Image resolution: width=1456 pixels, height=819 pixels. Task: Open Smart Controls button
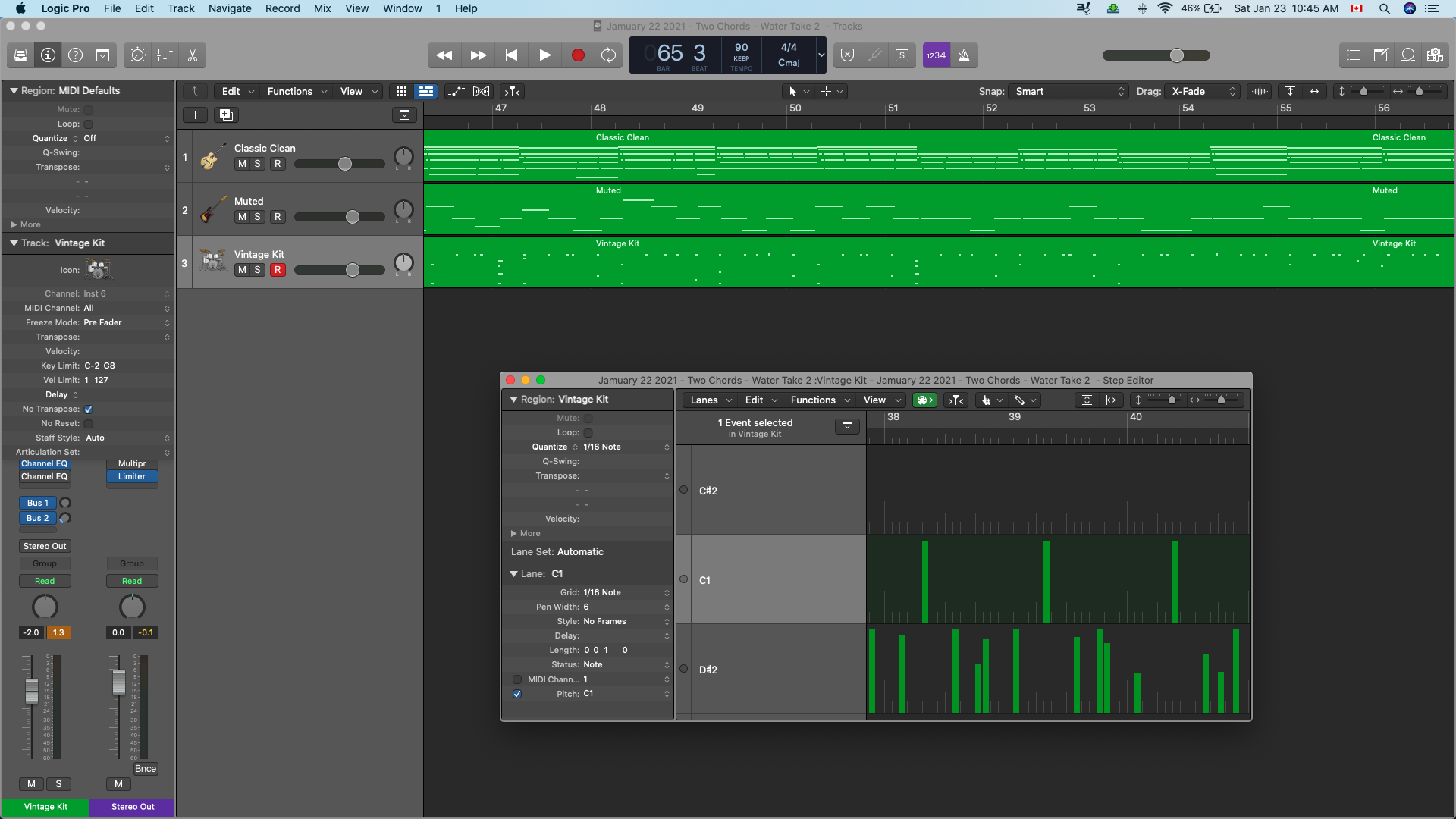(137, 55)
